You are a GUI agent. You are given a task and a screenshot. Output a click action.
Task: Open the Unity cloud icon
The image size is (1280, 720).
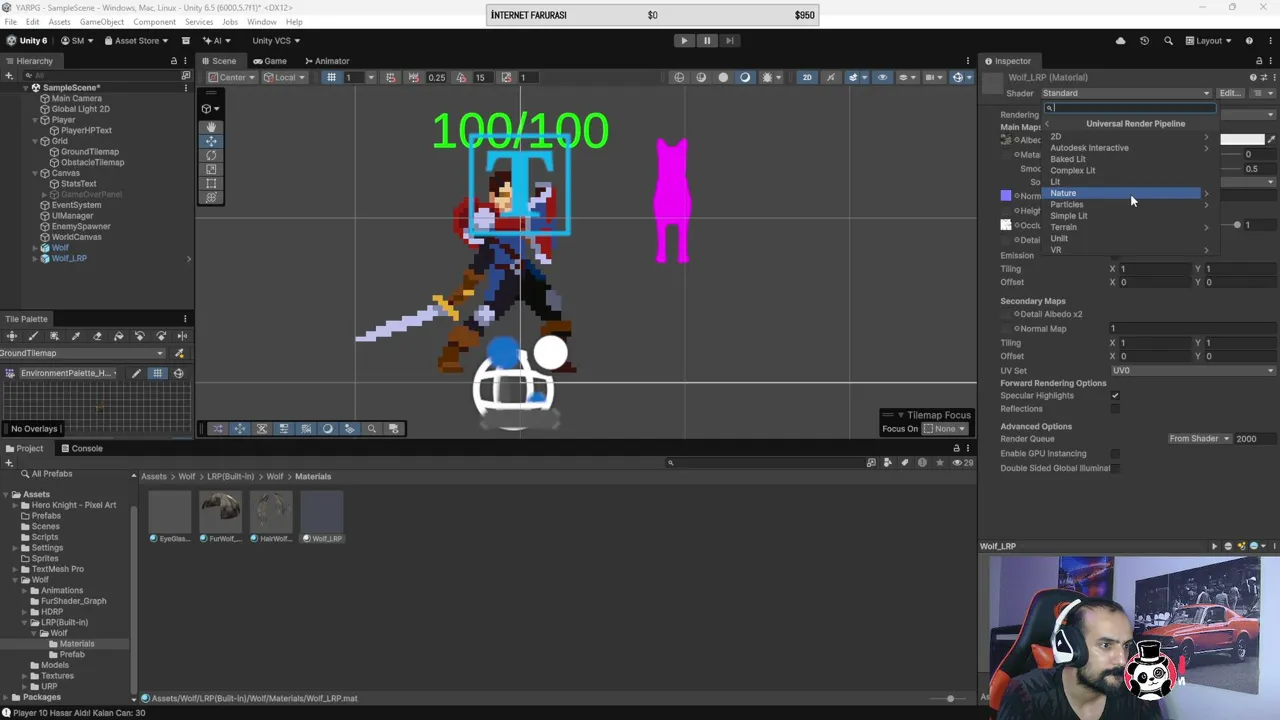click(1120, 41)
